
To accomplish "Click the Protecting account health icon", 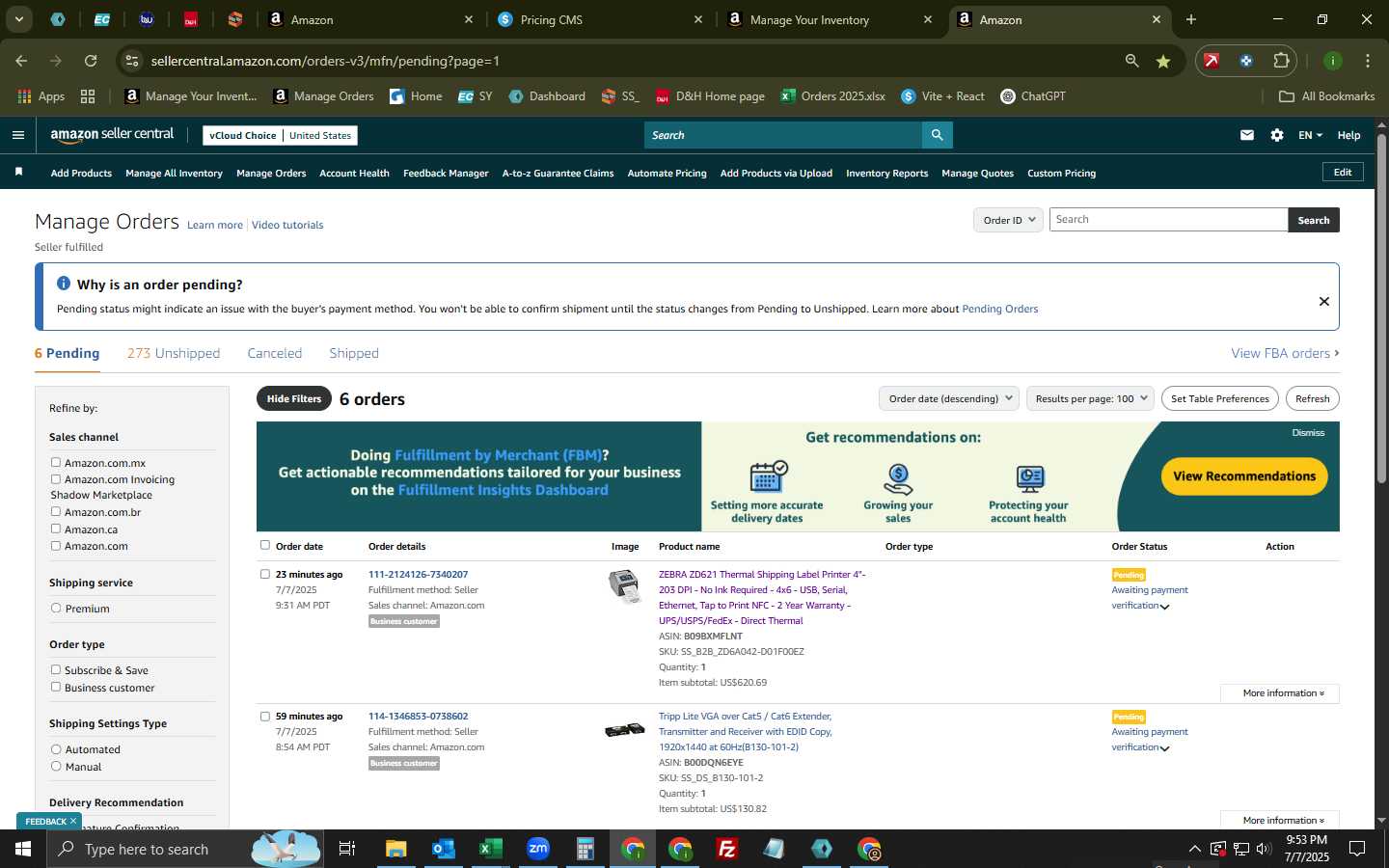I will click(1029, 479).
